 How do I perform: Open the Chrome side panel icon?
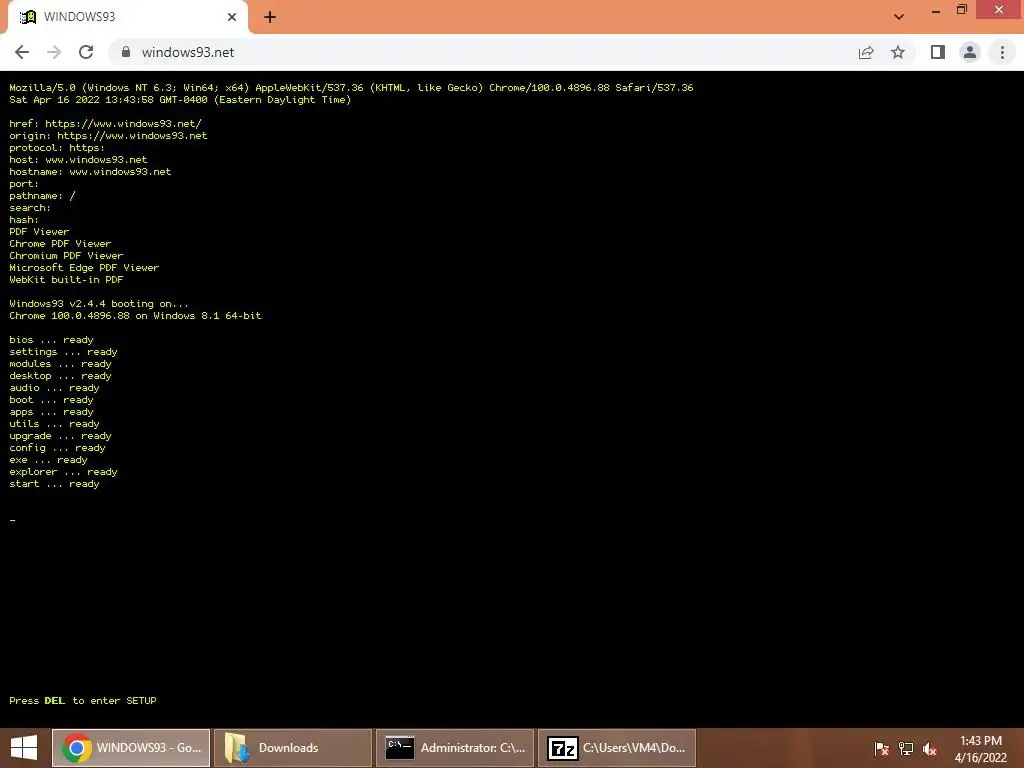point(938,52)
